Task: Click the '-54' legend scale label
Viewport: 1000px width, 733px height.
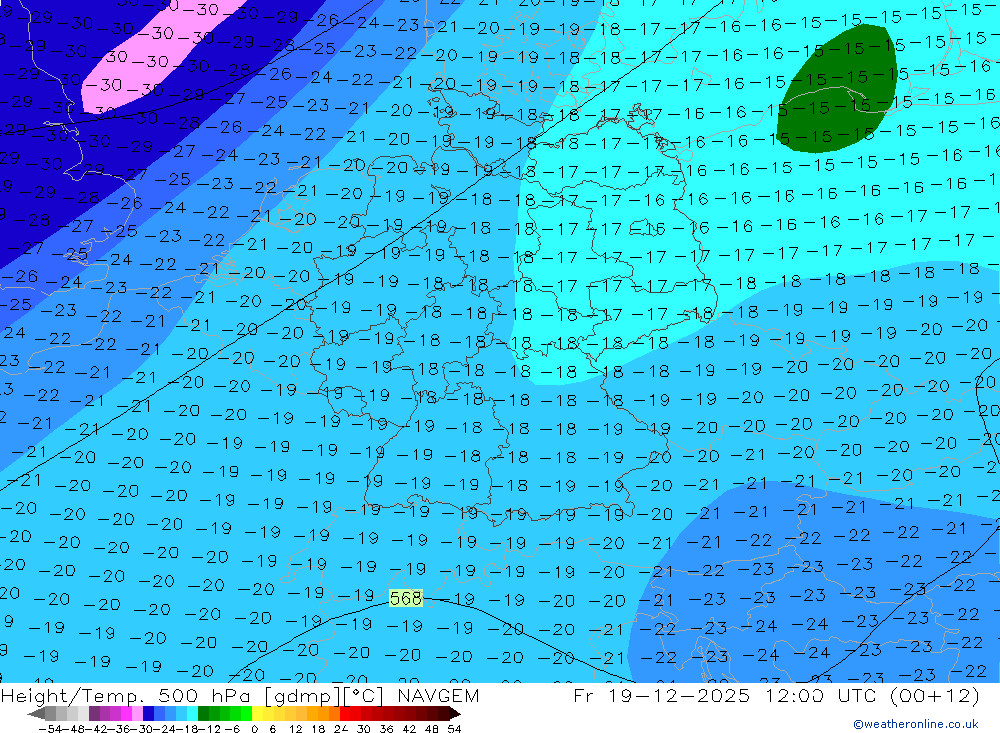Action: point(50,729)
